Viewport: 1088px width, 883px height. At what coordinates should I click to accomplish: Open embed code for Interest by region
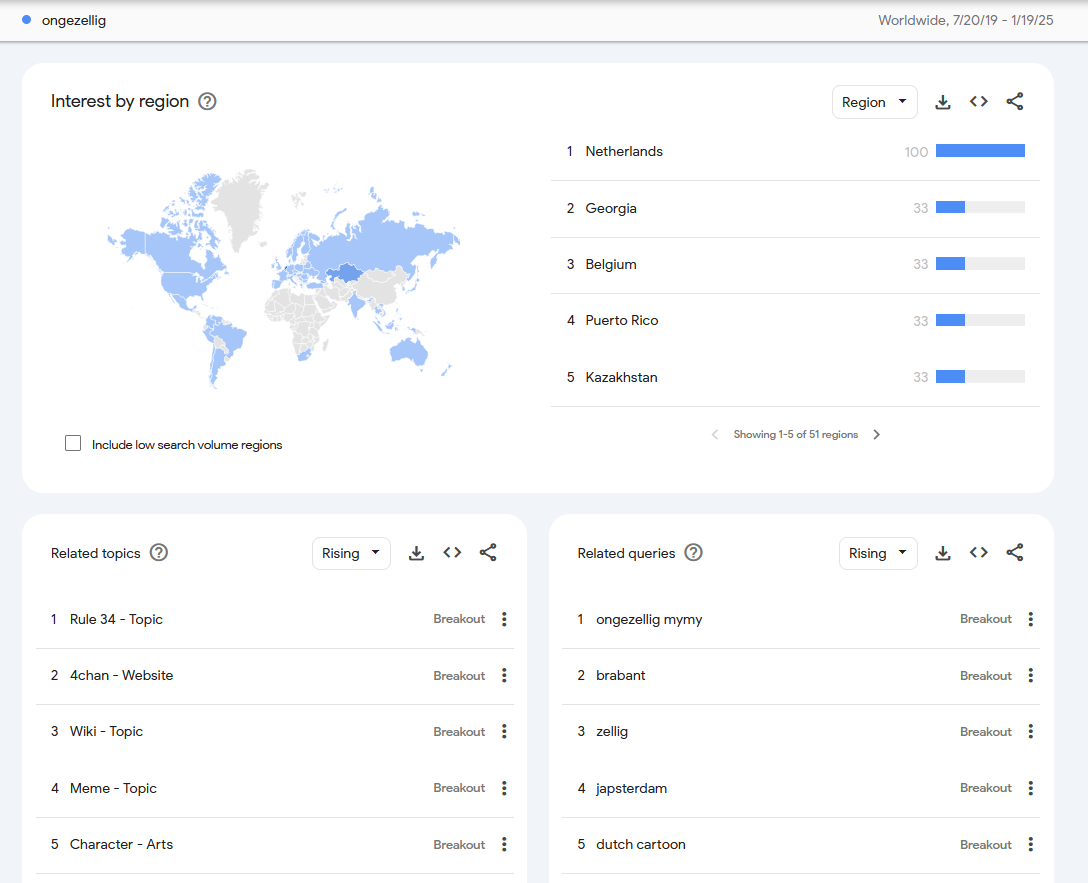[x=978, y=102]
